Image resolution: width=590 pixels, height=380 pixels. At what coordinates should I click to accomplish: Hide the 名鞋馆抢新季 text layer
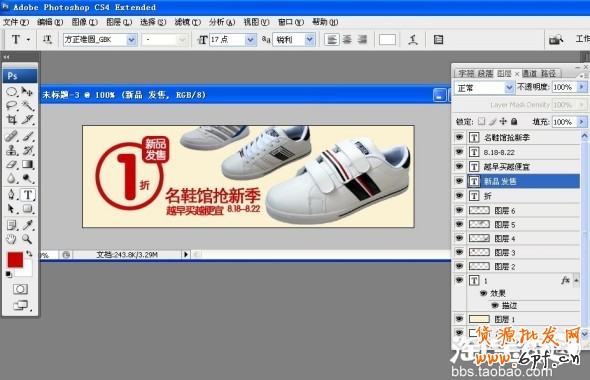click(459, 137)
